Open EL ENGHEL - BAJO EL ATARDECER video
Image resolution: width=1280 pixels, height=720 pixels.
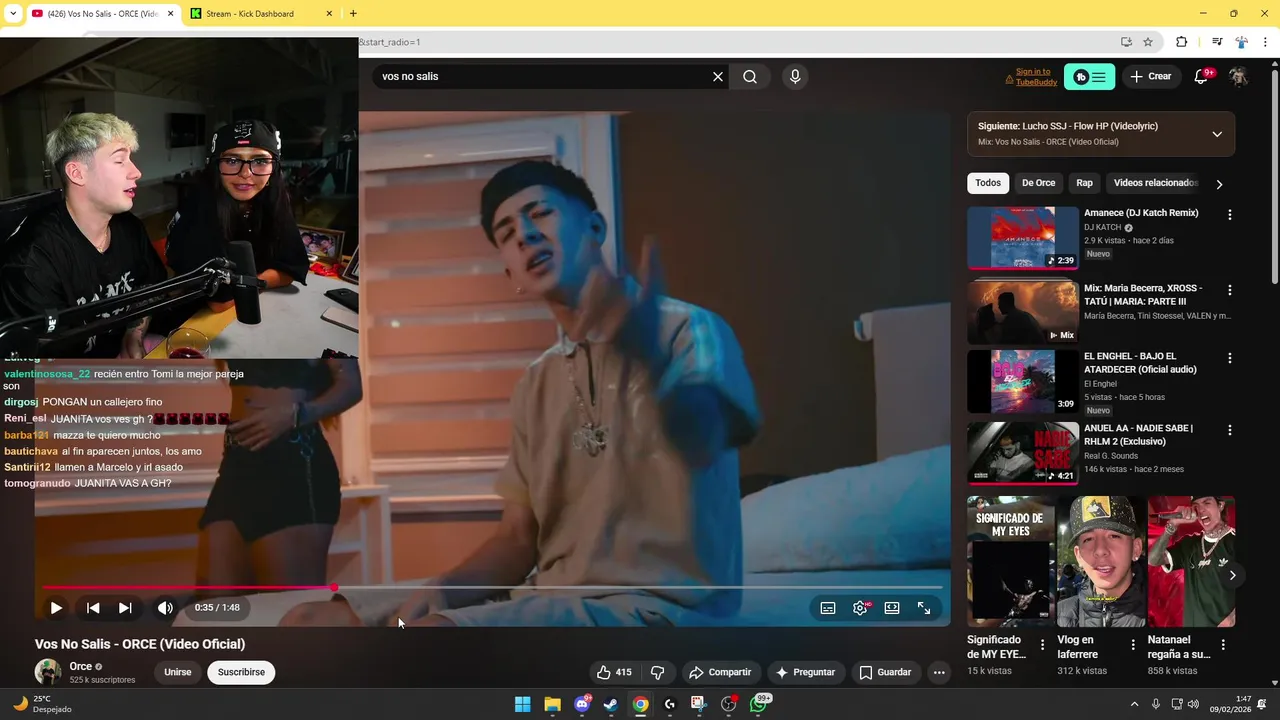coord(1023,381)
